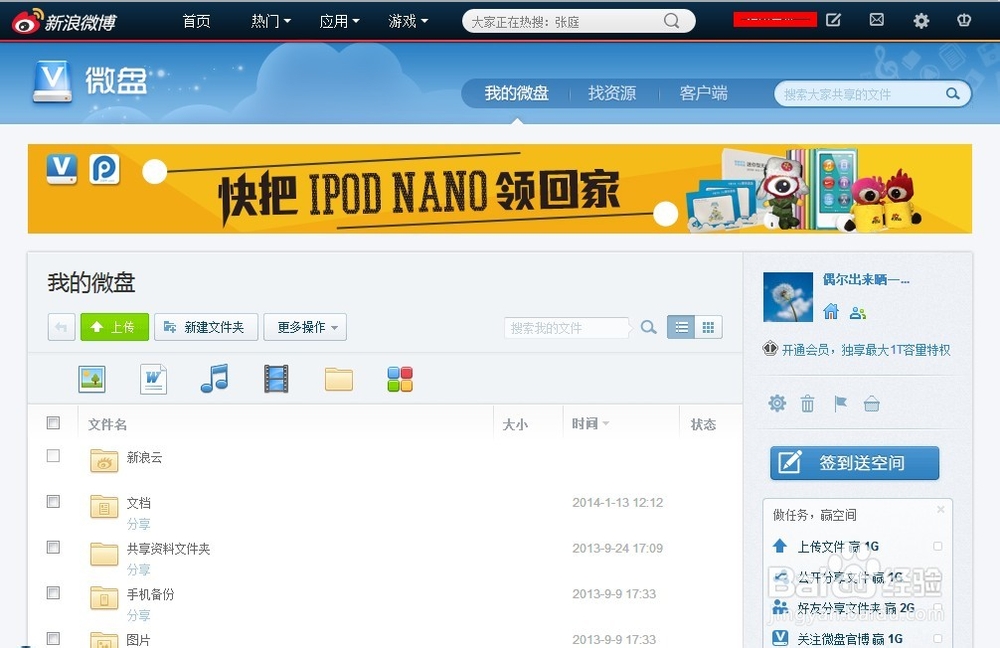Sort by 时间 column dropdown
Image resolution: width=1000 pixels, height=648 pixels.
[591, 423]
